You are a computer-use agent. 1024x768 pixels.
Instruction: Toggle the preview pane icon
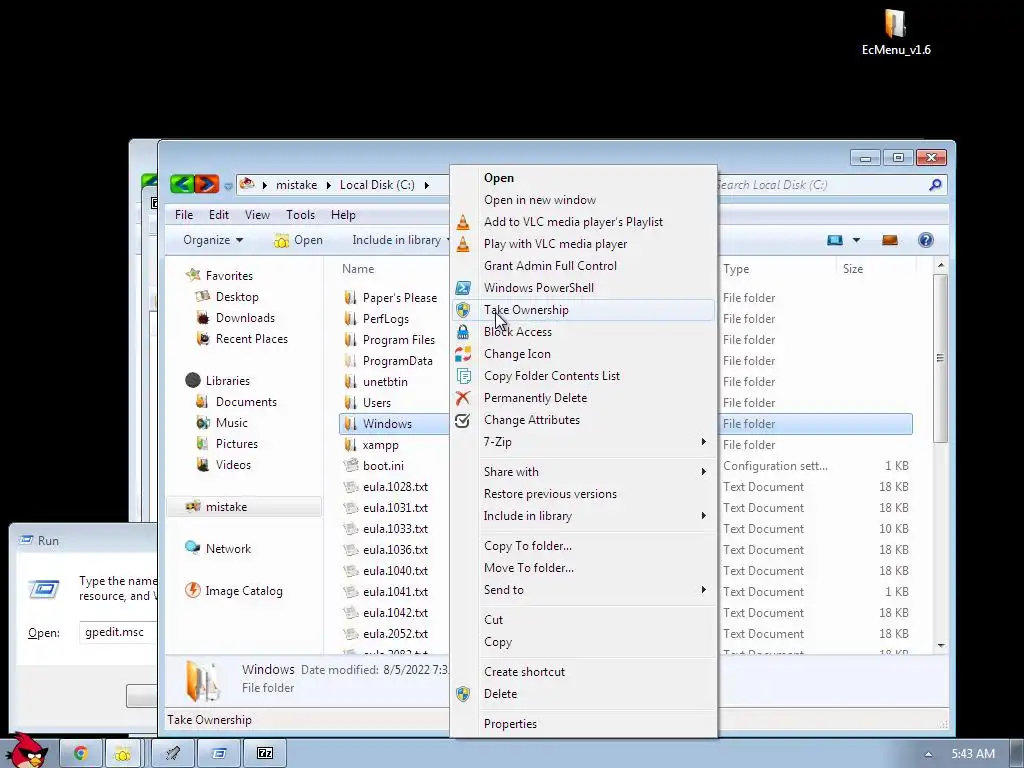tap(889, 240)
